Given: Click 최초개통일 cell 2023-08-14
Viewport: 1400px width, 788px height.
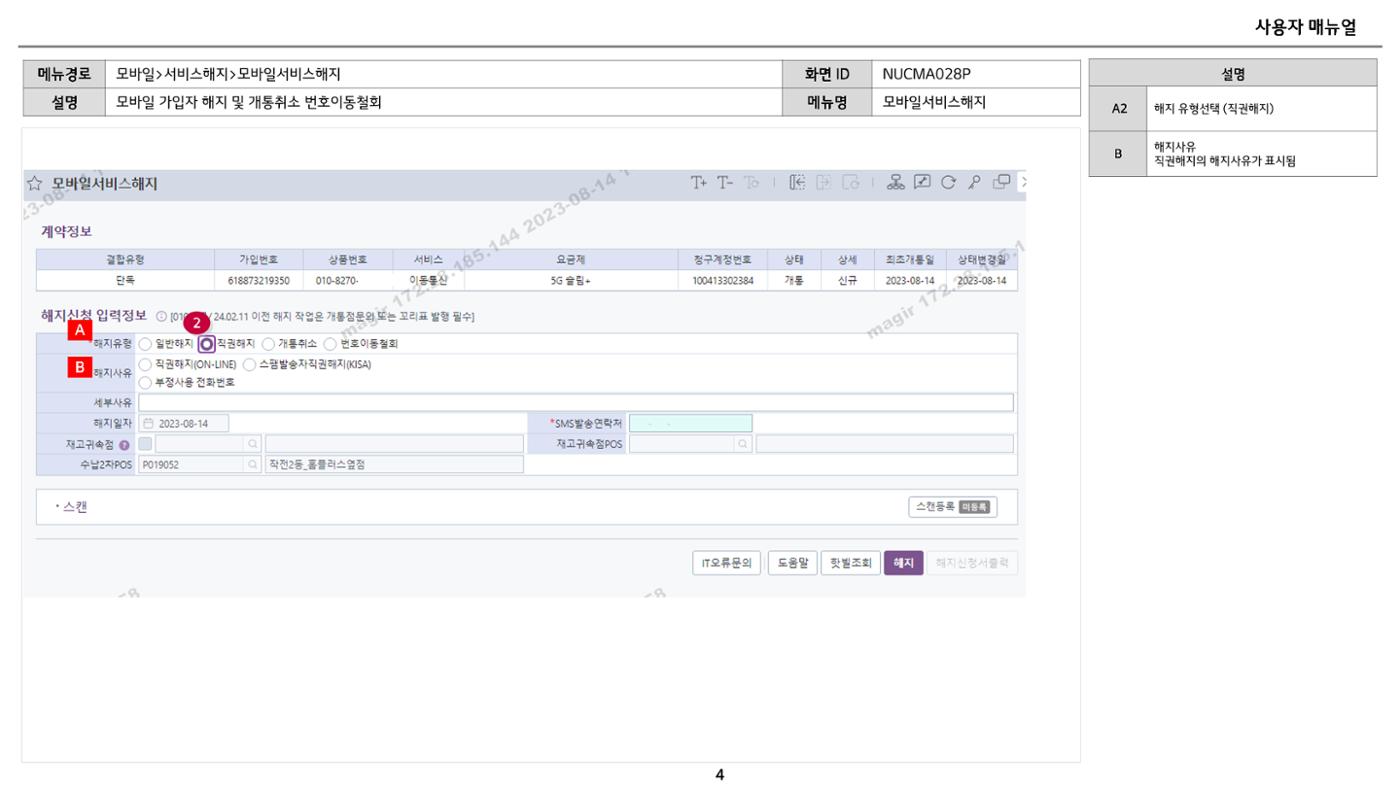Looking at the screenshot, I should point(909,281).
